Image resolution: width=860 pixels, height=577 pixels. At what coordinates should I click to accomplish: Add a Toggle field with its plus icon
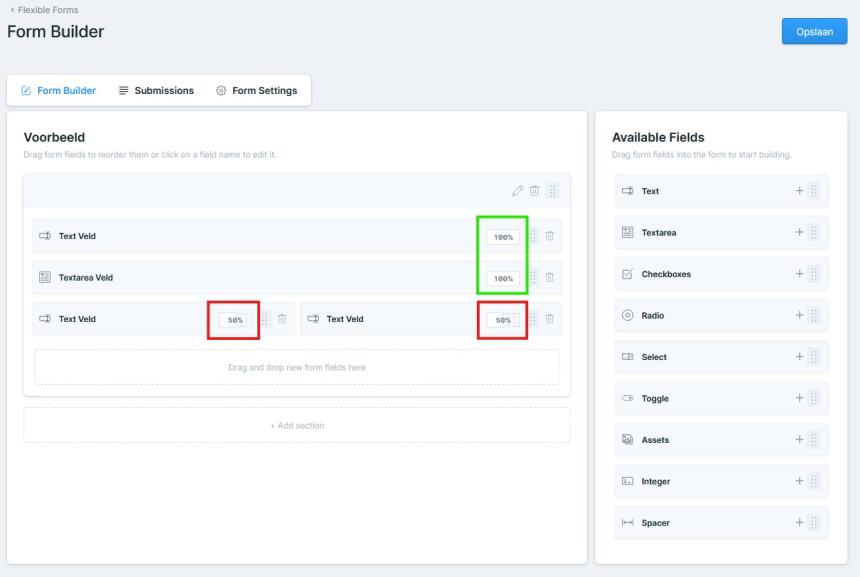(x=799, y=398)
